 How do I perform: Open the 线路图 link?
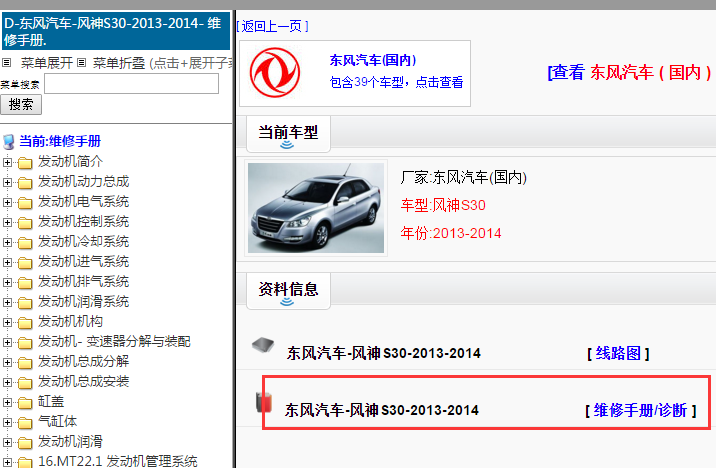tap(618, 353)
